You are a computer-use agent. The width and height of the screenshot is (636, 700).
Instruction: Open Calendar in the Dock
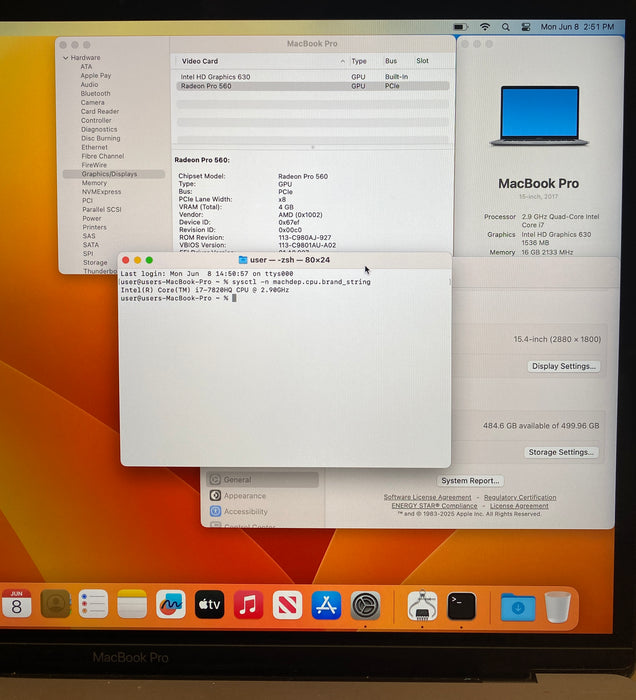tap(16, 604)
